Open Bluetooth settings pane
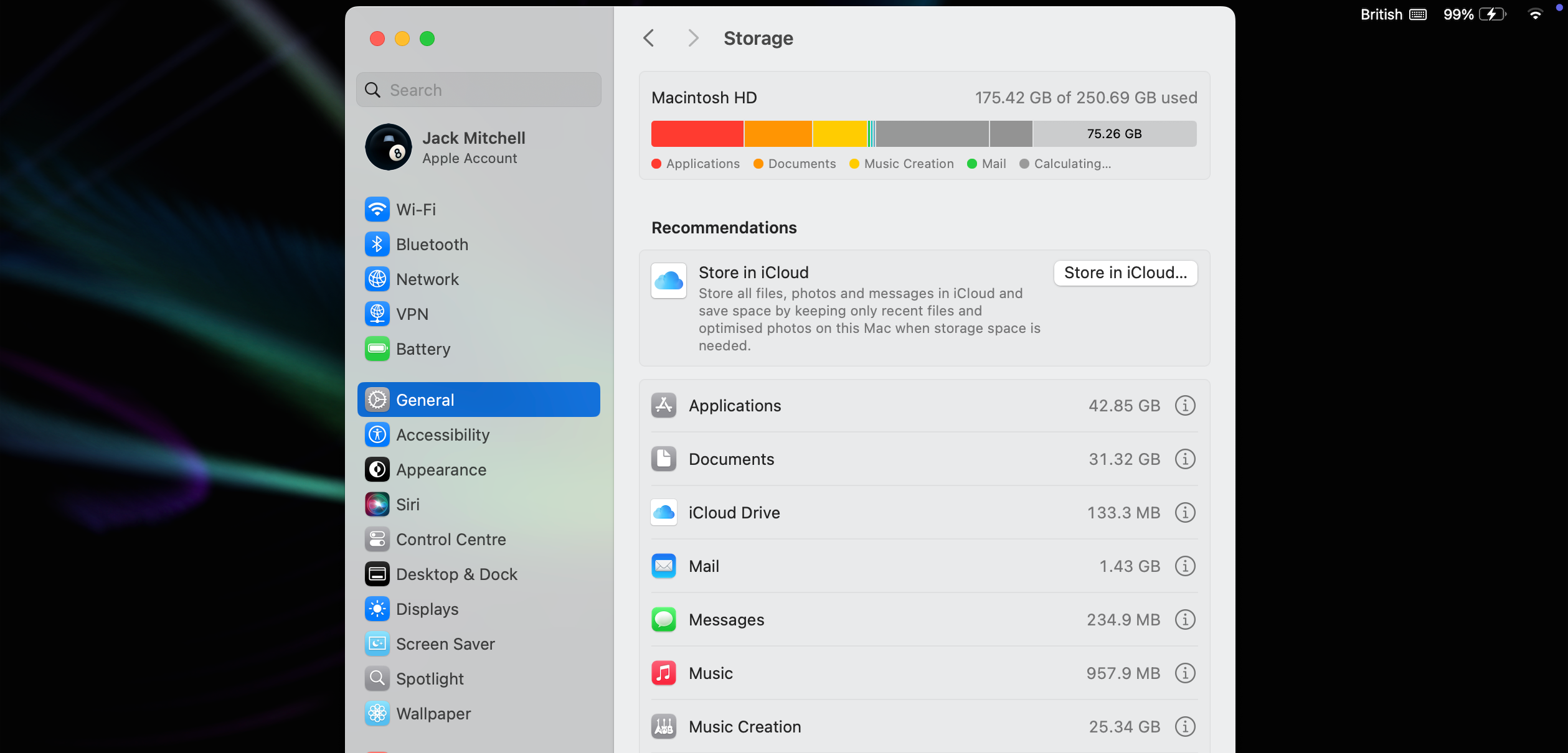This screenshot has height=753, width=1568. (478, 245)
